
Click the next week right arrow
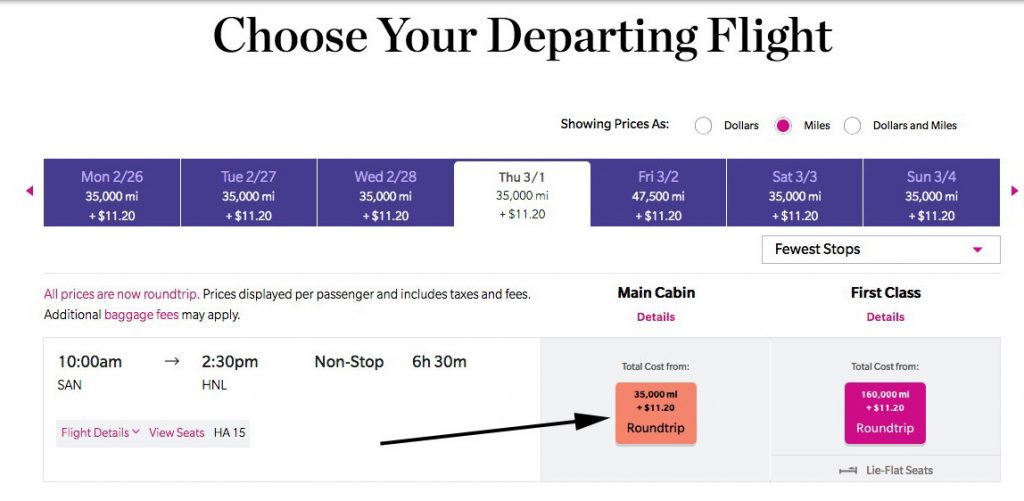pyautogui.click(x=1014, y=191)
